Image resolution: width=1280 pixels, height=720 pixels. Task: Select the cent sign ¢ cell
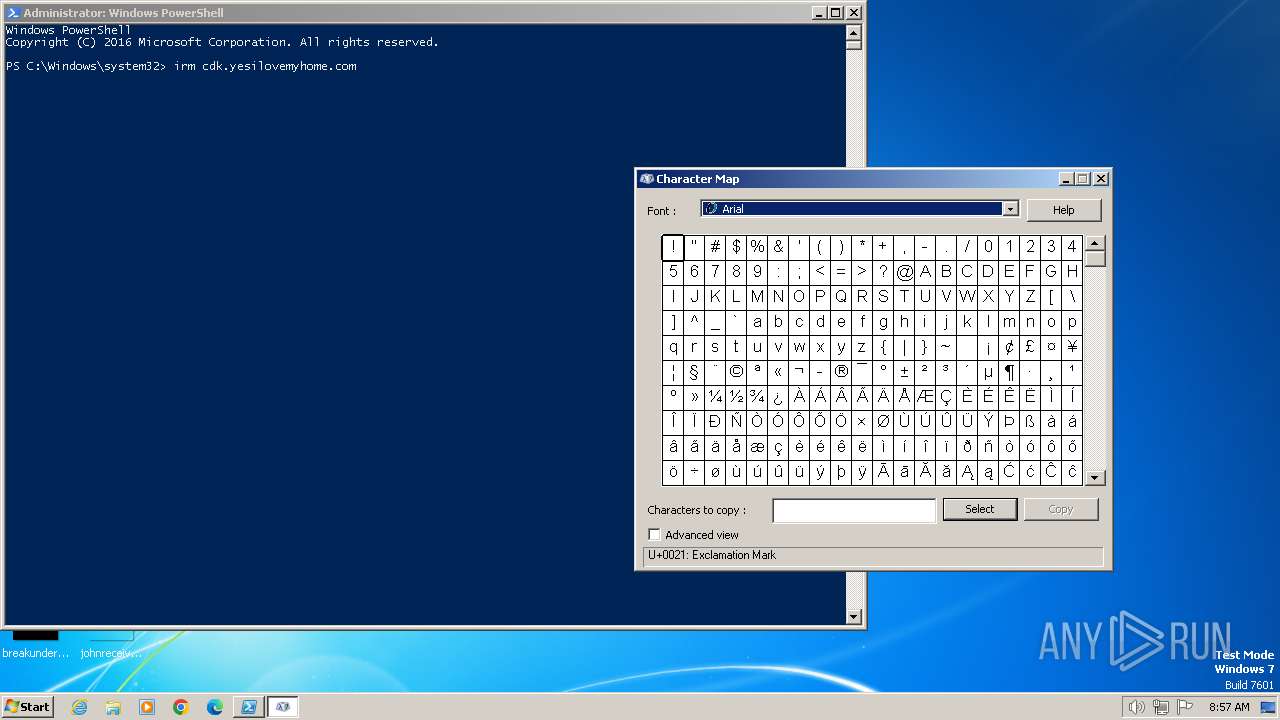(x=1009, y=347)
